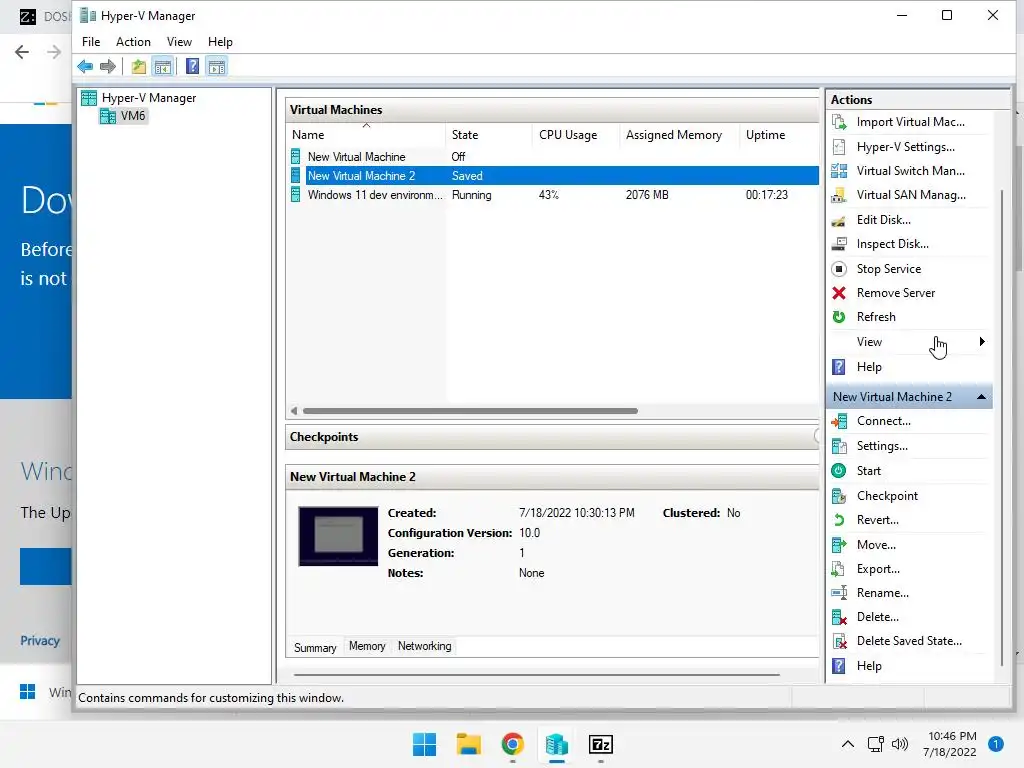Open the Action menu
Image resolution: width=1024 pixels, height=768 pixels.
click(x=133, y=42)
